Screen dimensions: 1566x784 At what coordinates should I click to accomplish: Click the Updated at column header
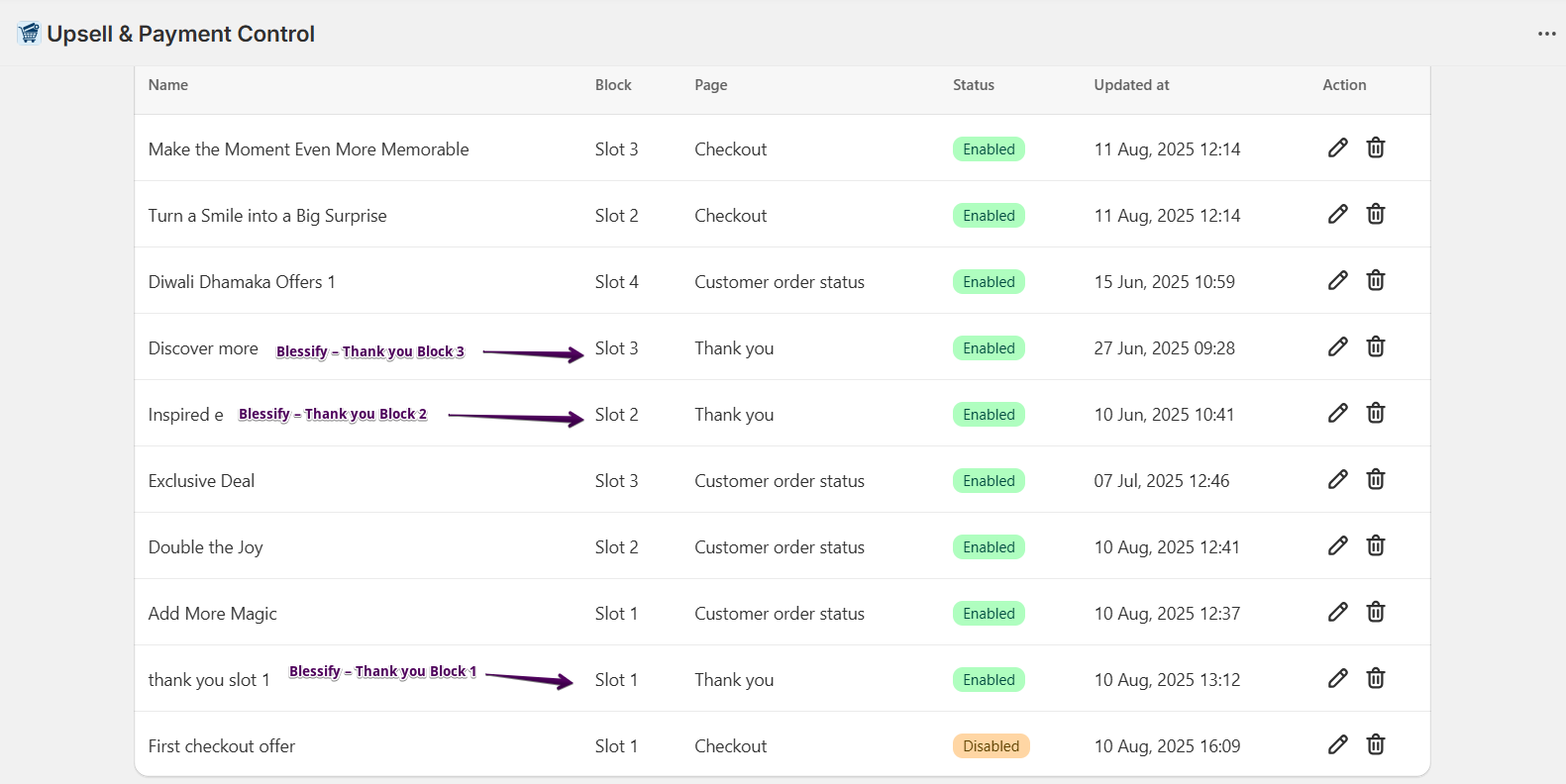coord(1131,85)
